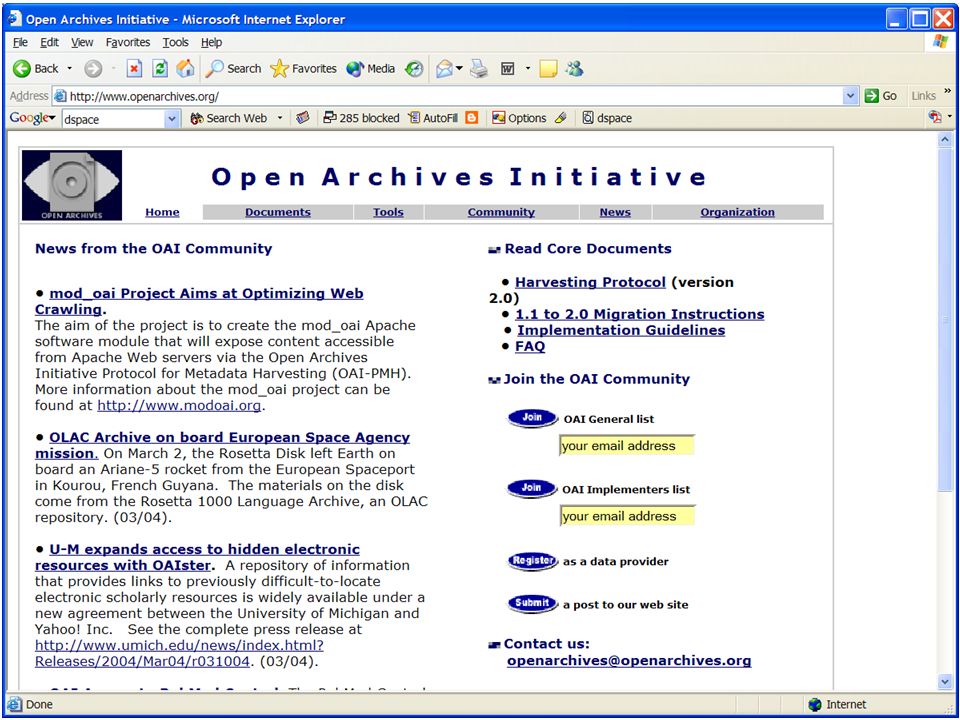
Task: Go to the Community tab
Action: [501, 212]
